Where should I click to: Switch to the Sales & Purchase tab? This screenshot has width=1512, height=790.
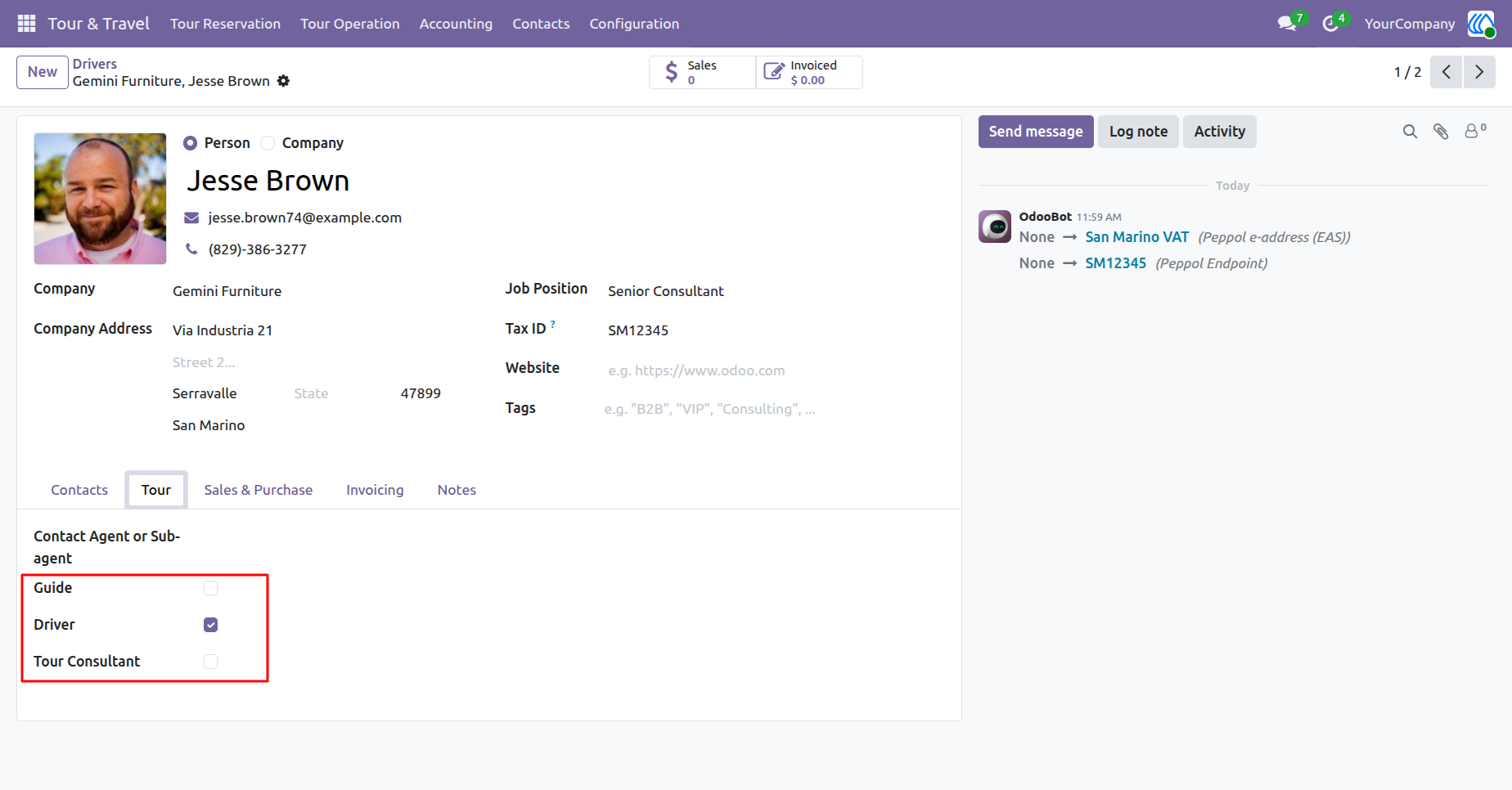pyautogui.click(x=259, y=490)
